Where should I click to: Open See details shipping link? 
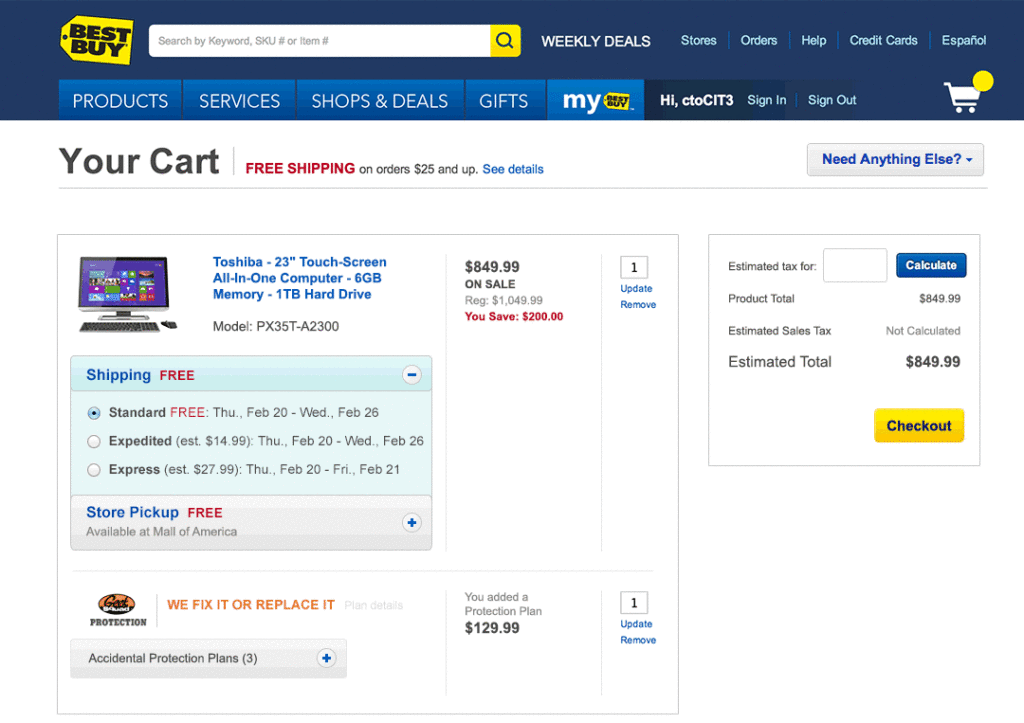pyautogui.click(x=513, y=170)
